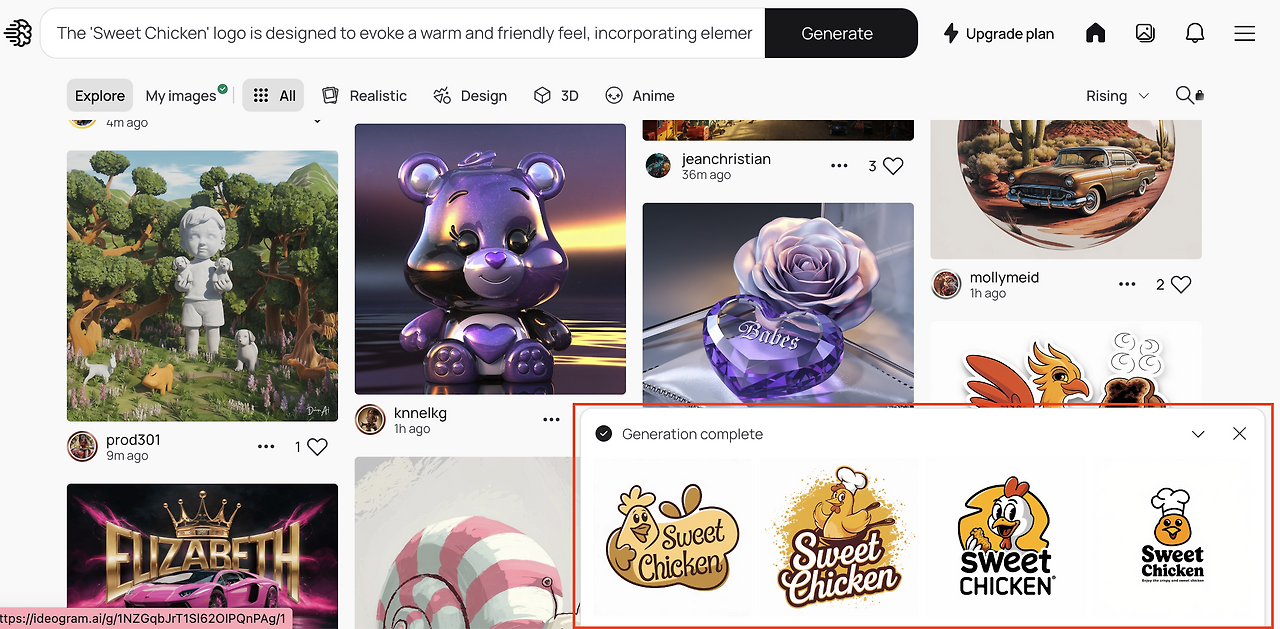The image size is (1280, 629).
Task: Like prod301's statue image with heart
Action: (317, 447)
